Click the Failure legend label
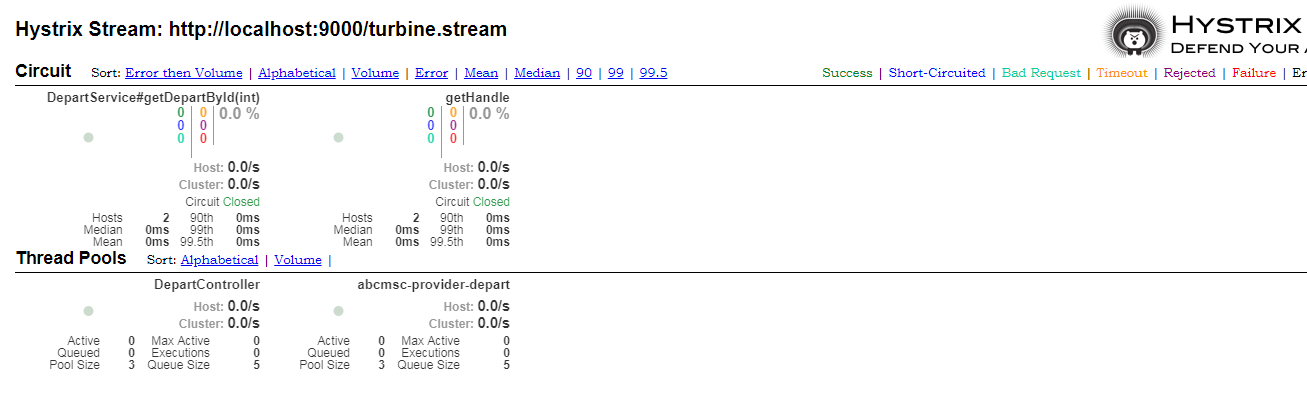 pyautogui.click(x=1254, y=73)
